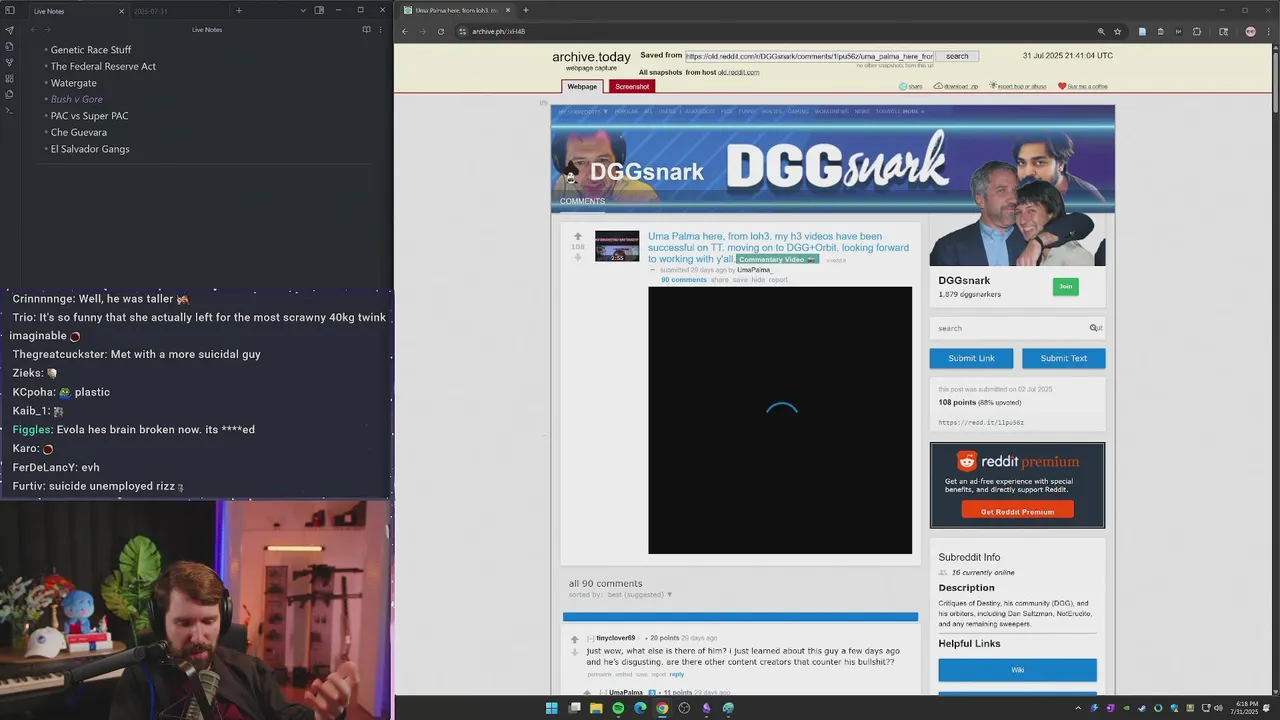Switch to the Screenshot tab
This screenshot has width=1280, height=720.
click(x=632, y=87)
